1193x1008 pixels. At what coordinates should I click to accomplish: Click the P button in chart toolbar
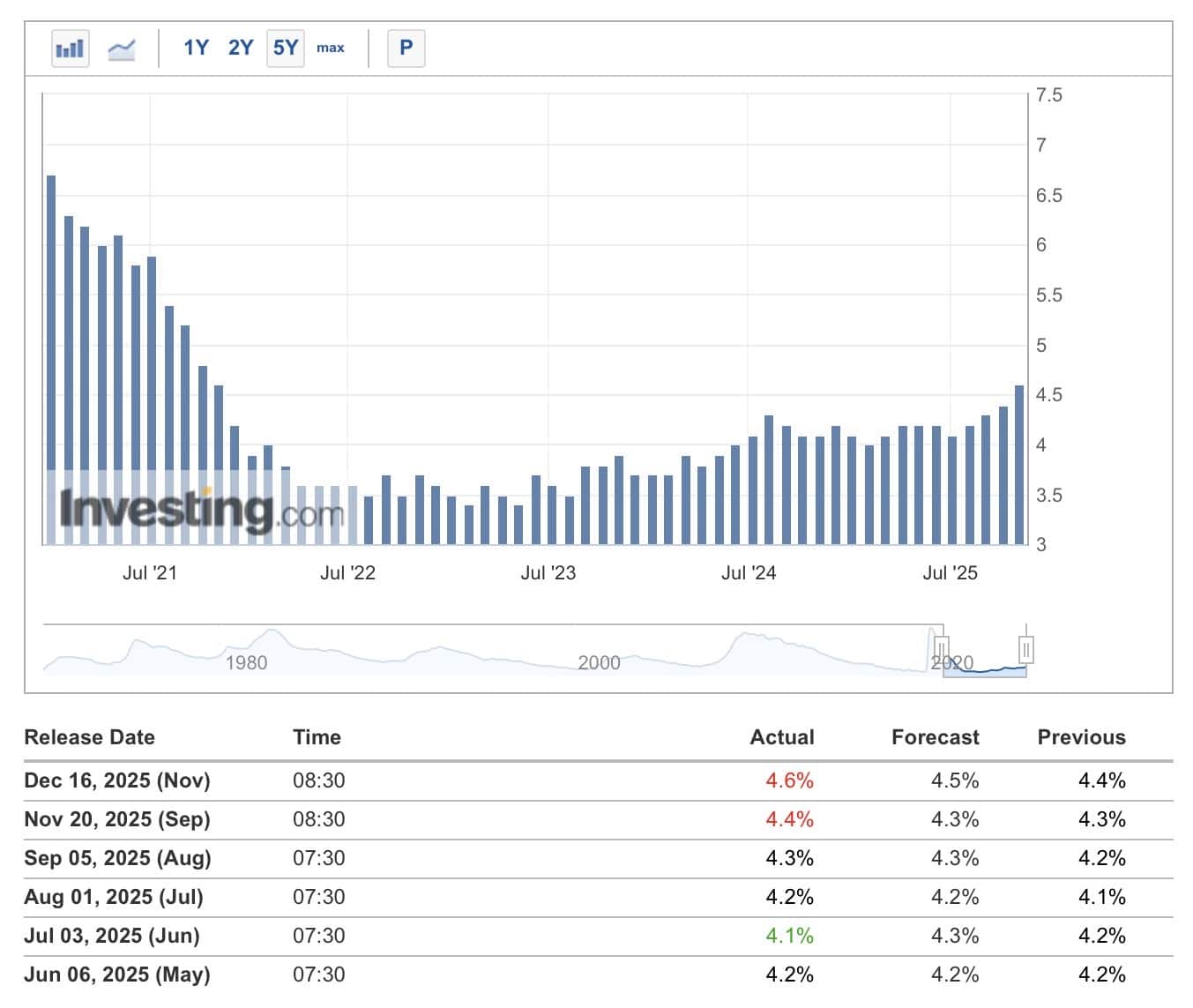coord(406,48)
